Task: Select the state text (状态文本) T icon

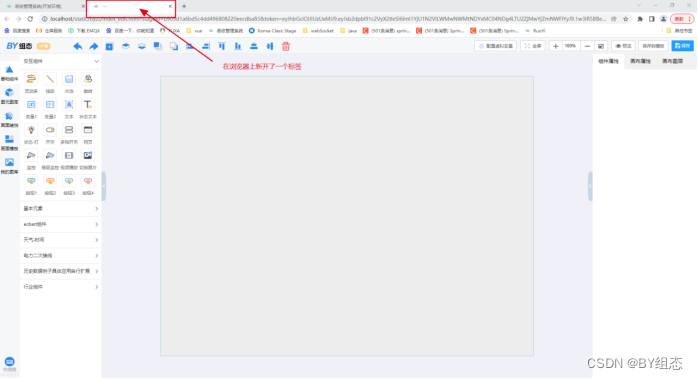Action: pyautogui.click(x=88, y=105)
